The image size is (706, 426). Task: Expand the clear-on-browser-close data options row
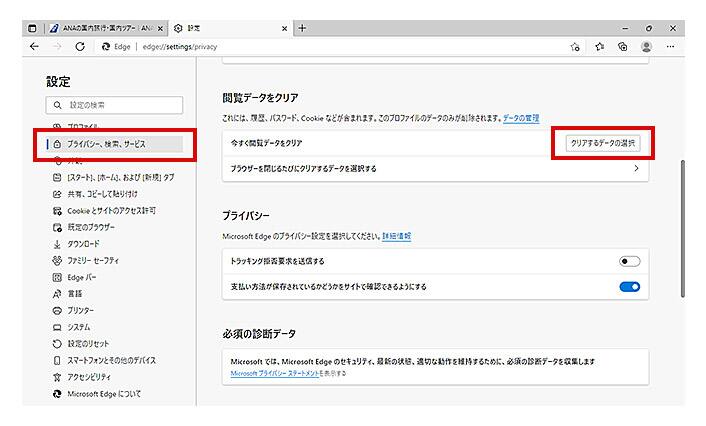434,169
